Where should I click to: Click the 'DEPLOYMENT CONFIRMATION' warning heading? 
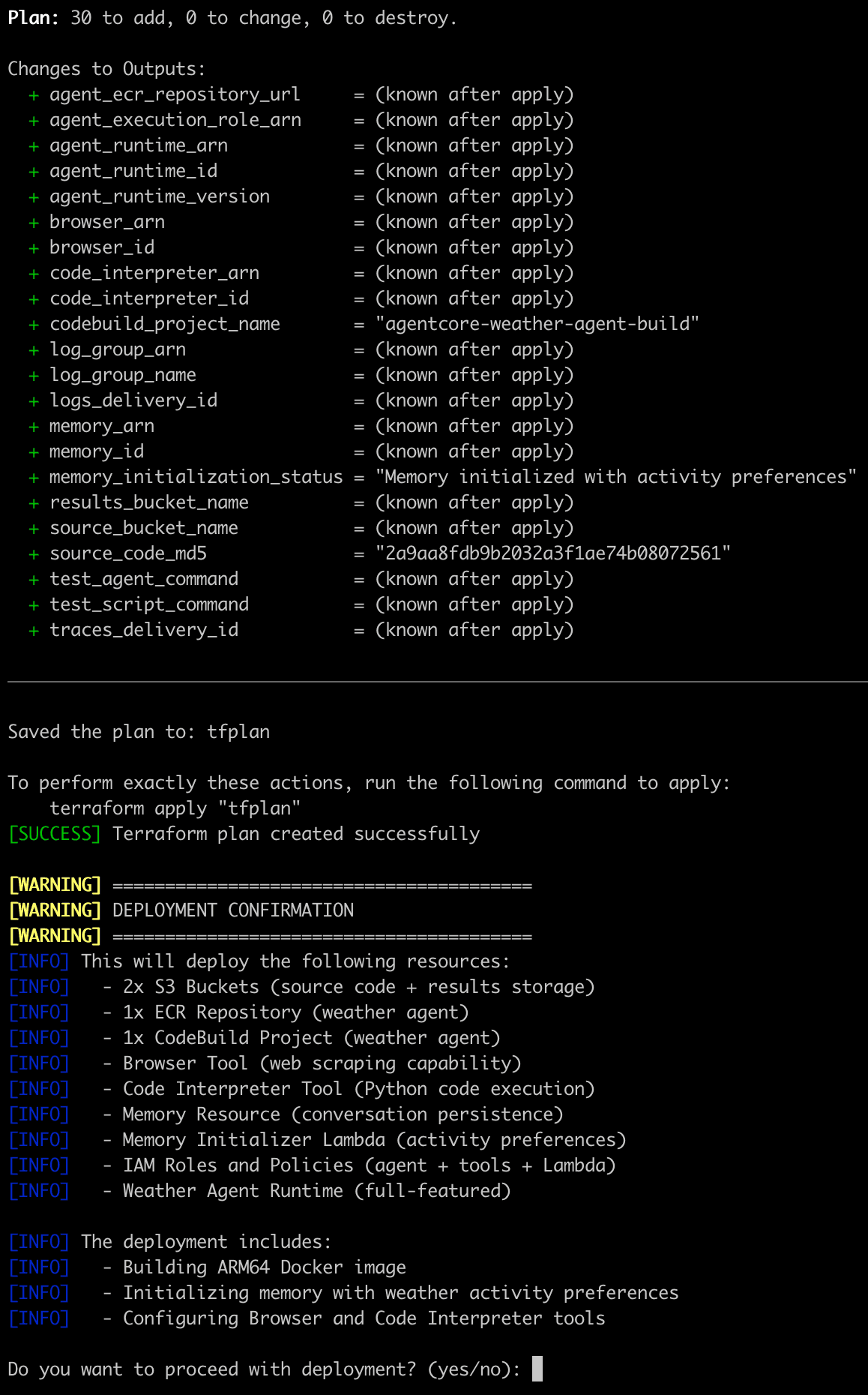pyautogui.click(x=233, y=910)
